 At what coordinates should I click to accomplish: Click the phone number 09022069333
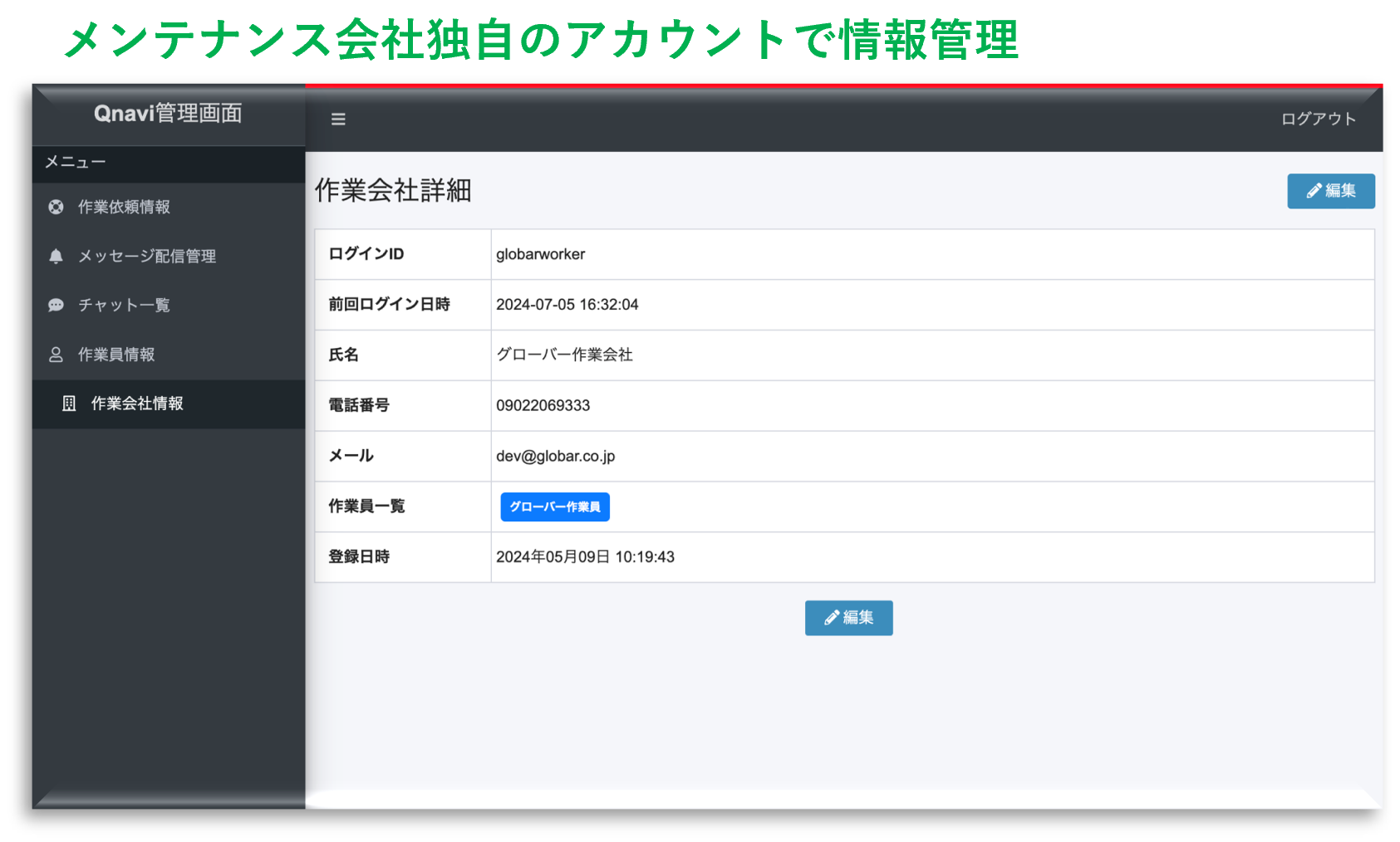pyautogui.click(x=543, y=405)
